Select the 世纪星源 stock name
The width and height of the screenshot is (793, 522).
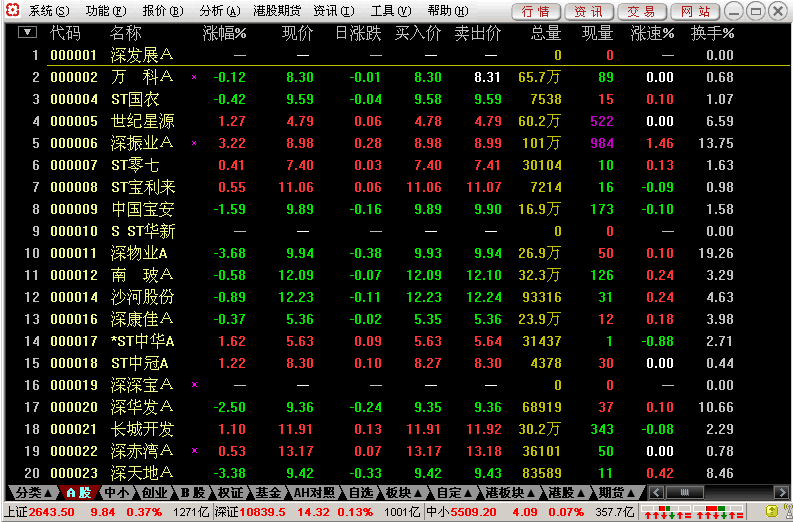[143, 121]
